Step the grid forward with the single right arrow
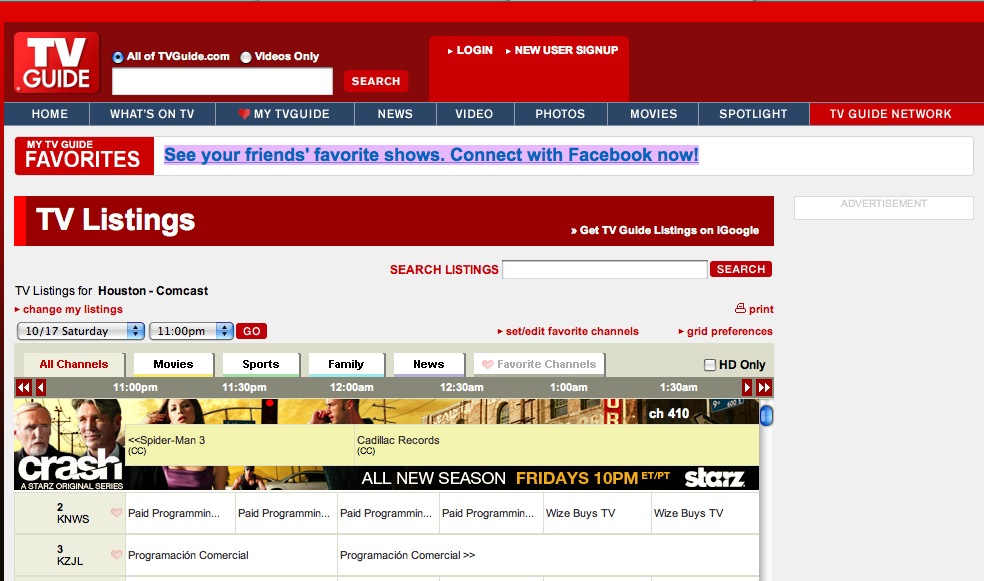Image resolution: width=984 pixels, height=581 pixels. click(747, 387)
